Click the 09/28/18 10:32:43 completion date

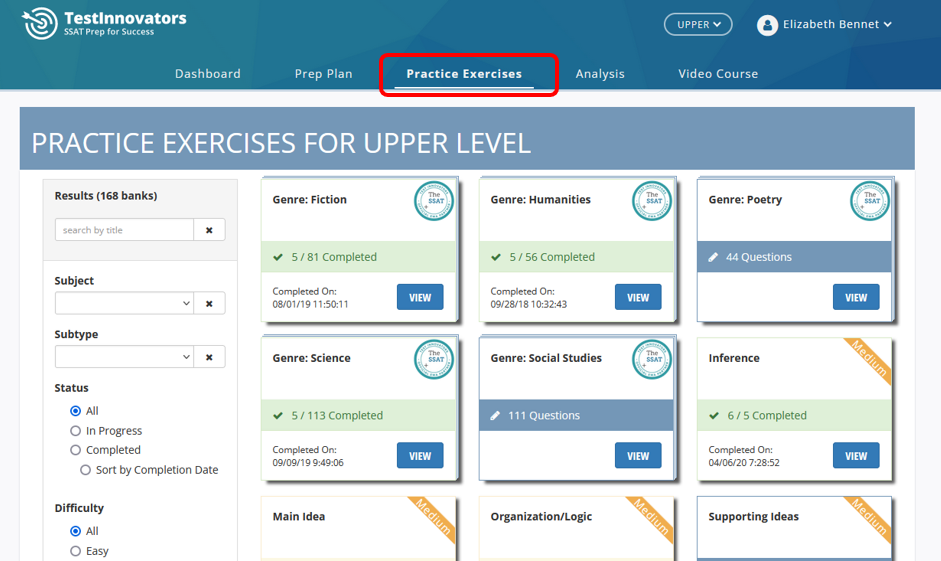pos(528,304)
